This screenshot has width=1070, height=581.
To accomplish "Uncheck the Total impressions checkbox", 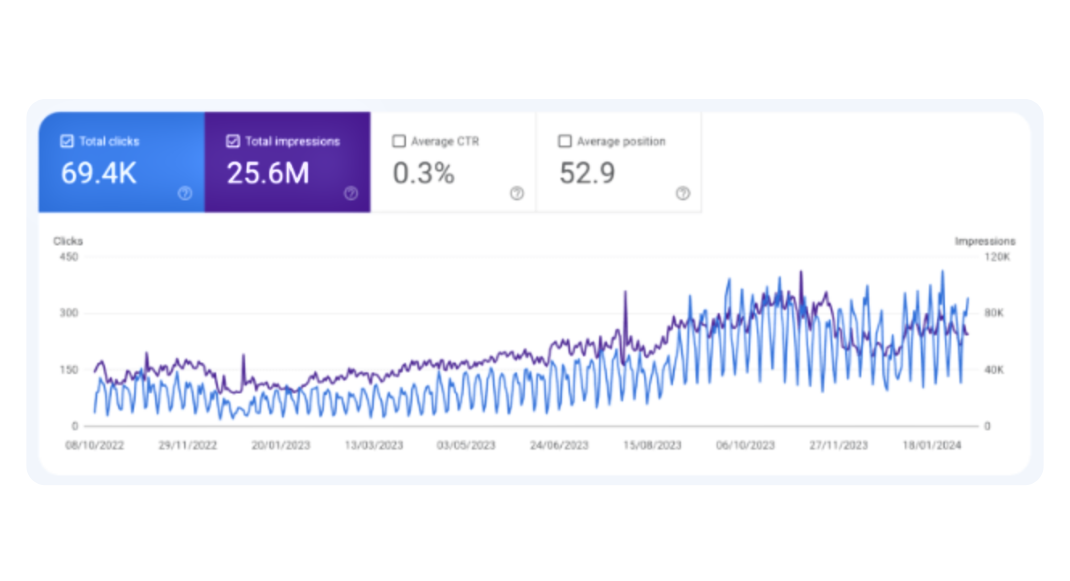I will pos(231,141).
